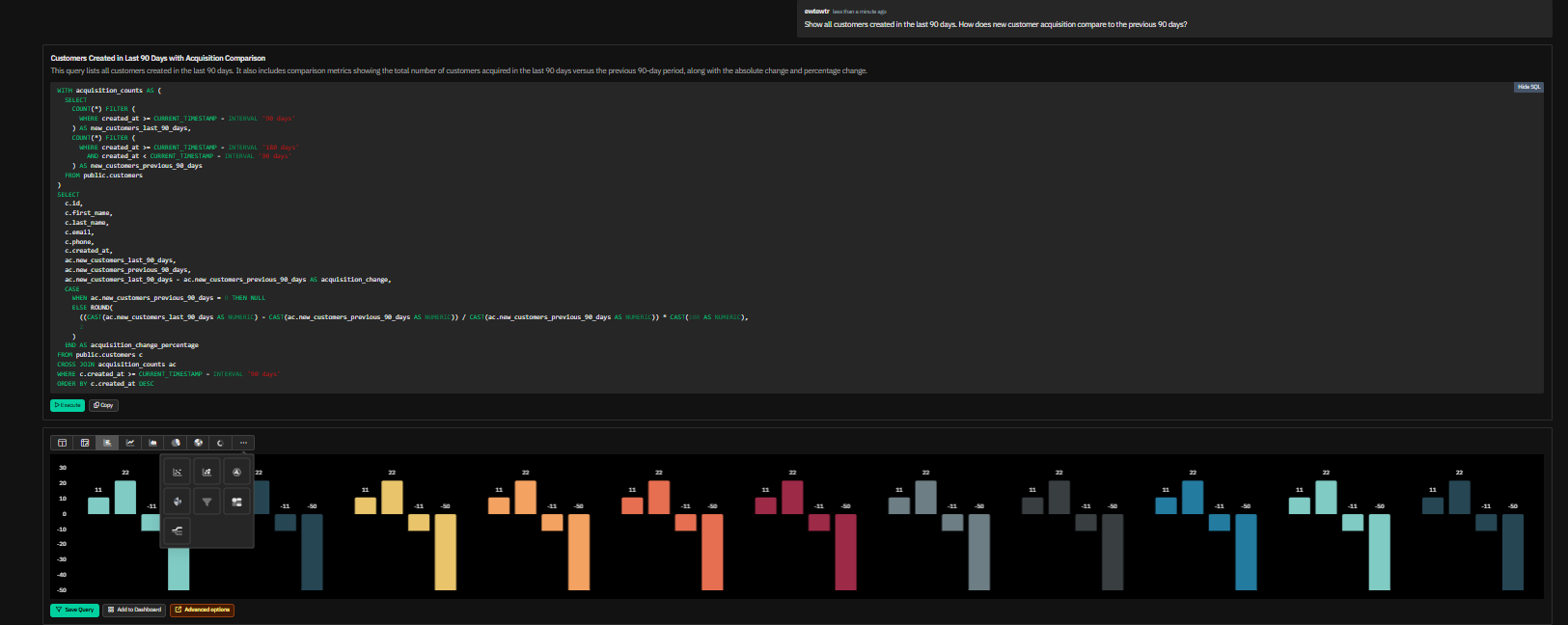The height and width of the screenshot is (625, 1568).
Task: Click the y-axis label 30
Action: point(63,468)
